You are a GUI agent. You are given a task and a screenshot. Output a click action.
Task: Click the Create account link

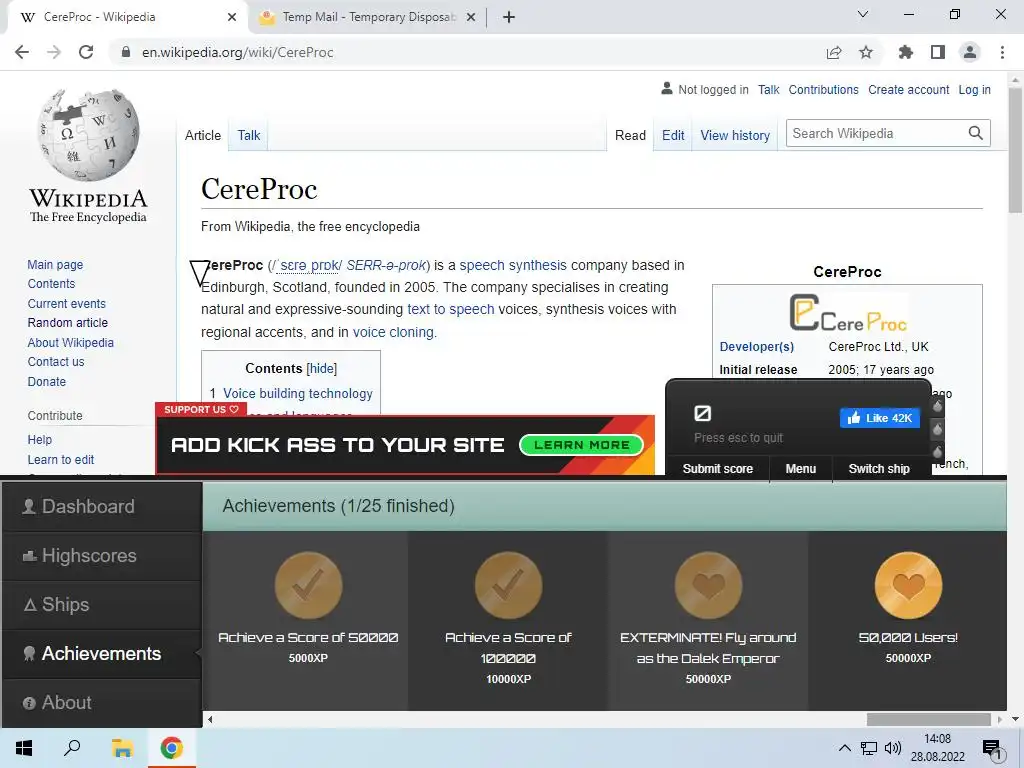point(908,89)
